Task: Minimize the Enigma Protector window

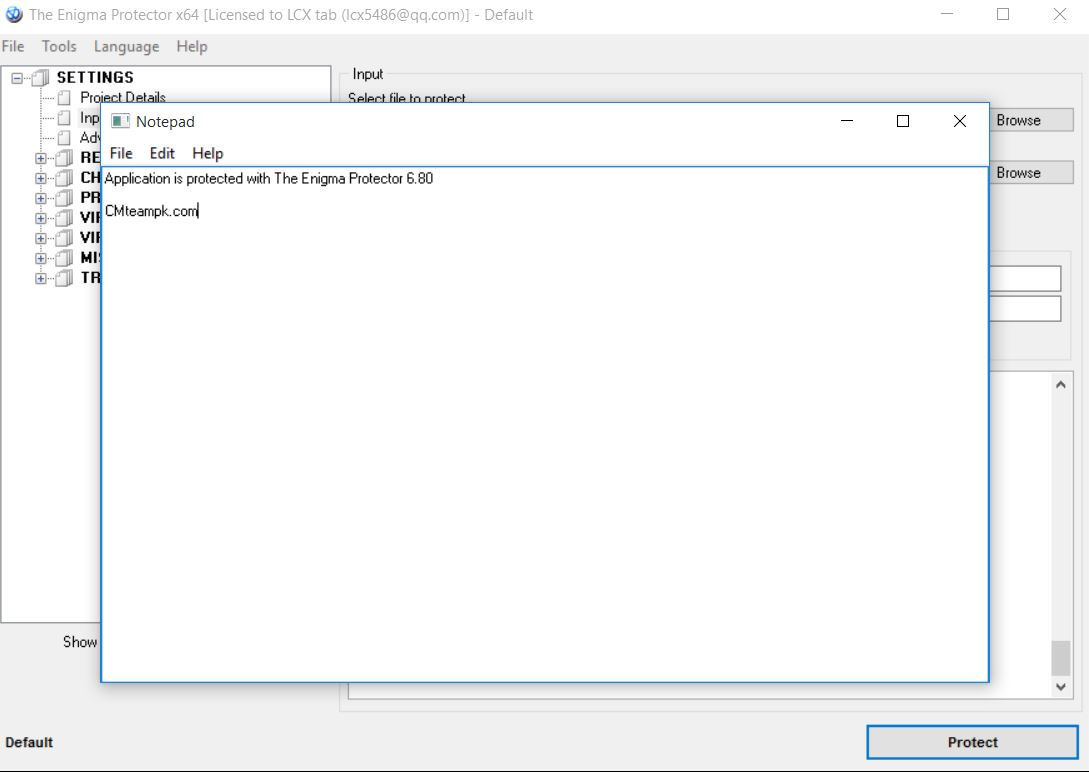Action: click(947, 14)
